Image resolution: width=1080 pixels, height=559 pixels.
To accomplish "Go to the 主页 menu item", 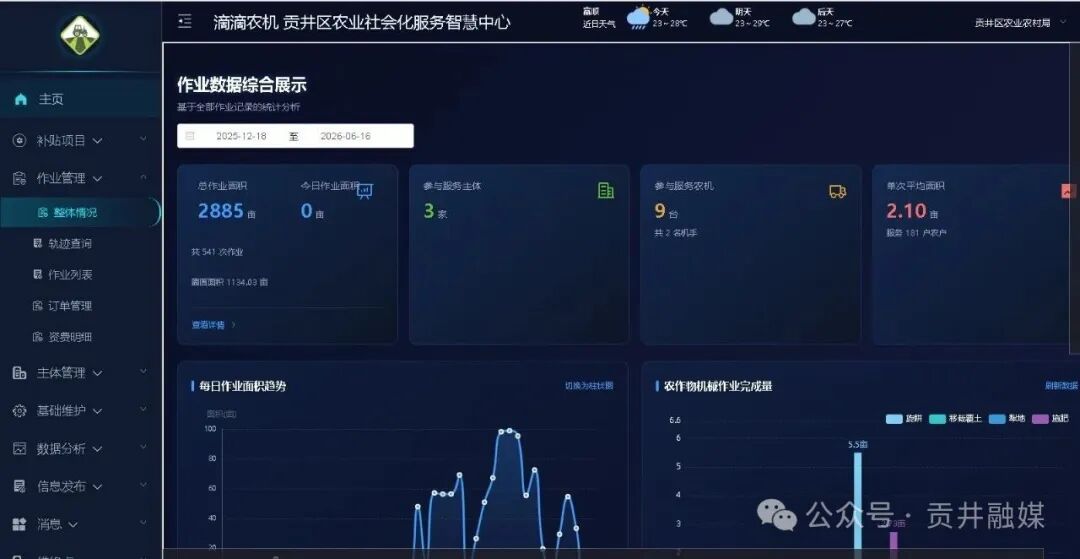I will (81, 99).
